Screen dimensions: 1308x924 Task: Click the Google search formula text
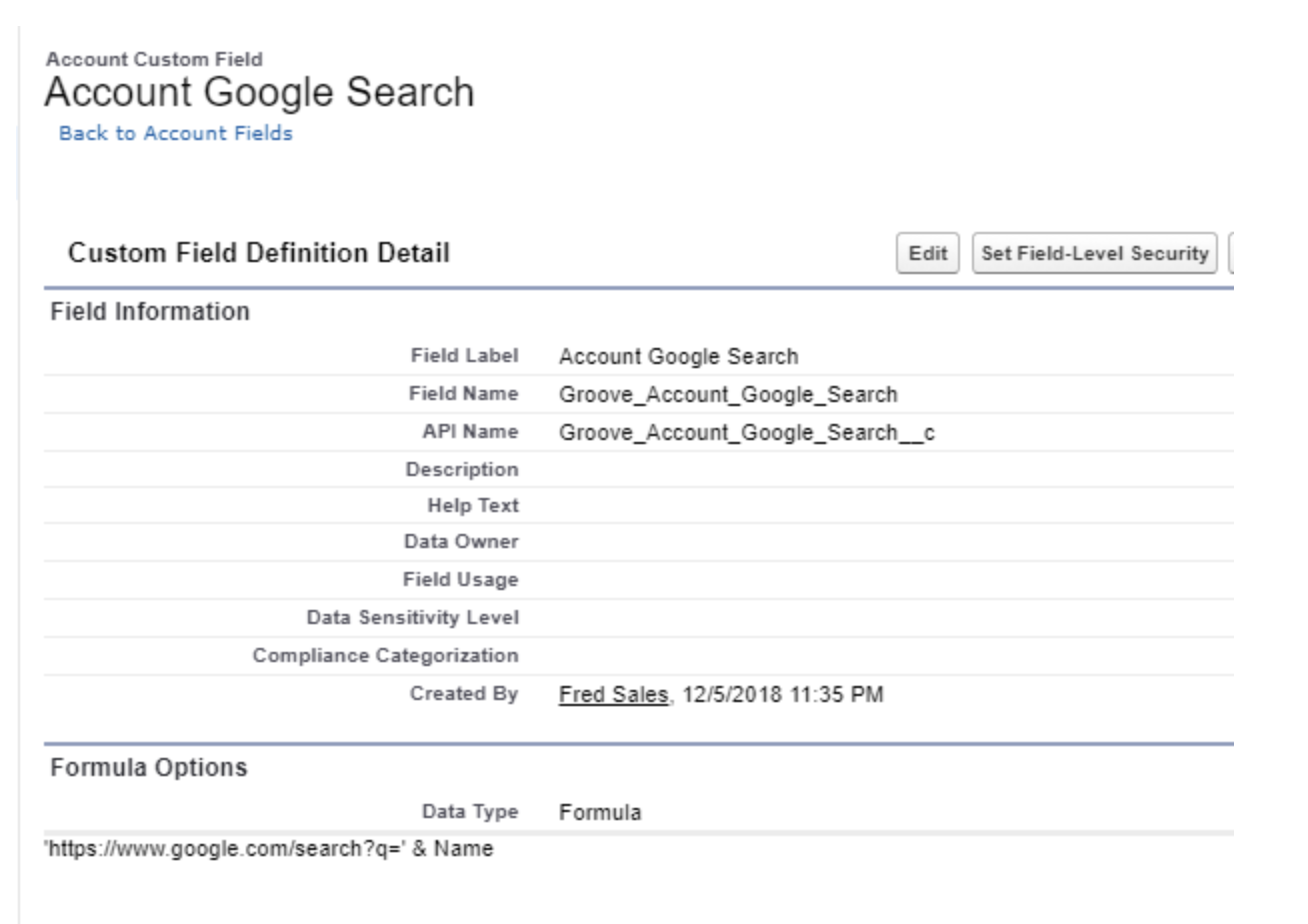coord(270,850)
